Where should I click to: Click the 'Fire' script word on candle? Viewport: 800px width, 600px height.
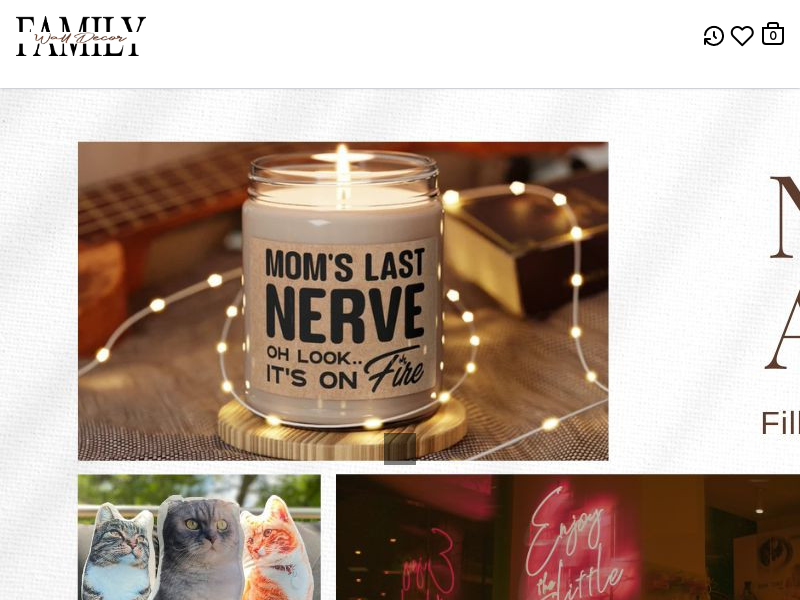pos(394,368)
